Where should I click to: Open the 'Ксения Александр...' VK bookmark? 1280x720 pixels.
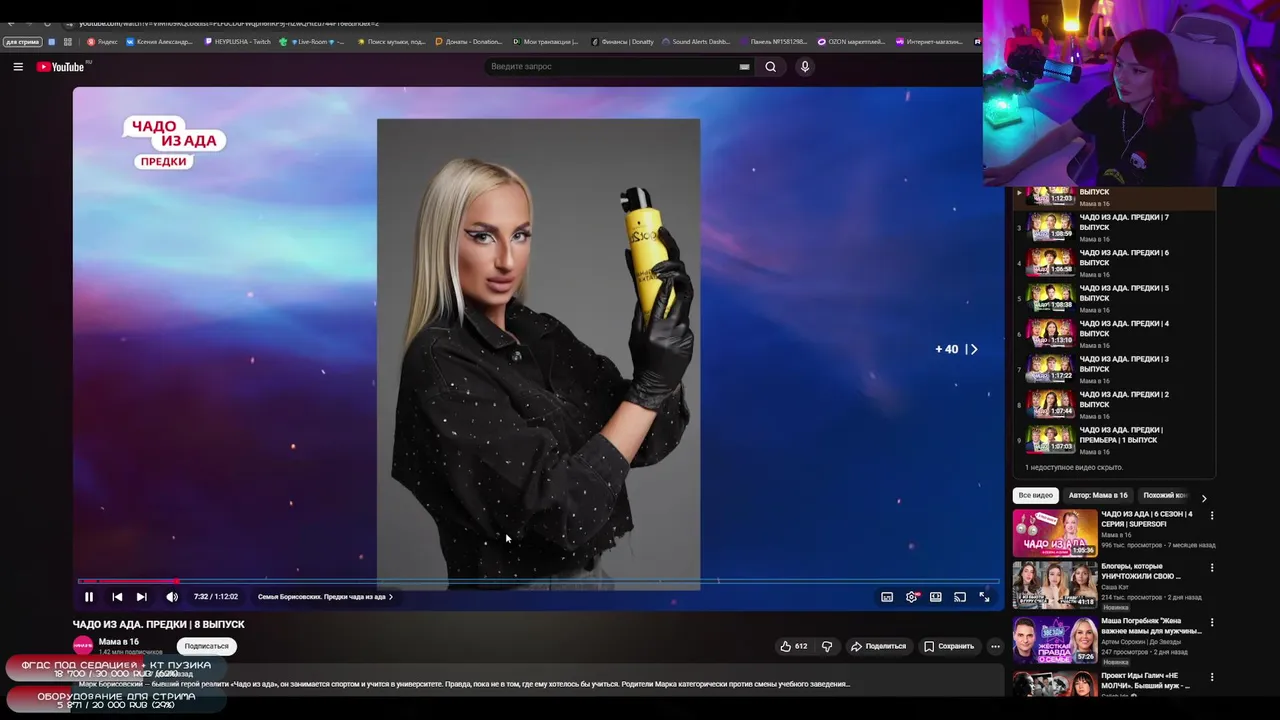(x=160, y=42)
